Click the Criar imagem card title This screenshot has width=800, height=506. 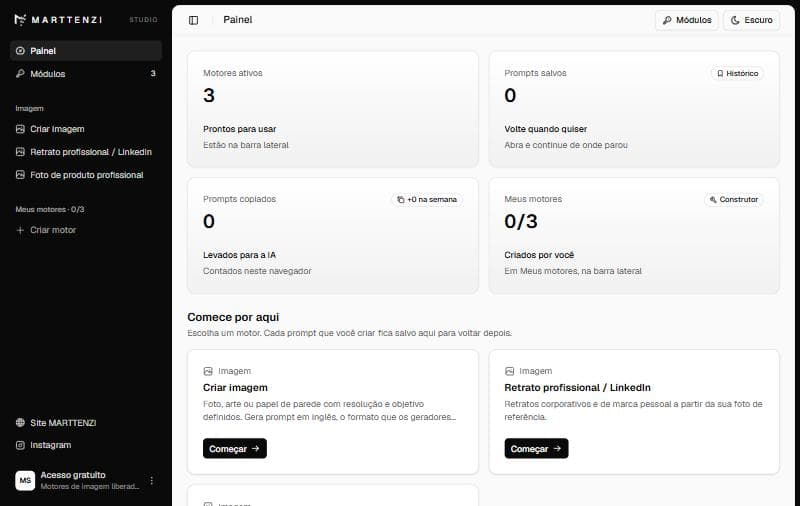tap(235, 388)
